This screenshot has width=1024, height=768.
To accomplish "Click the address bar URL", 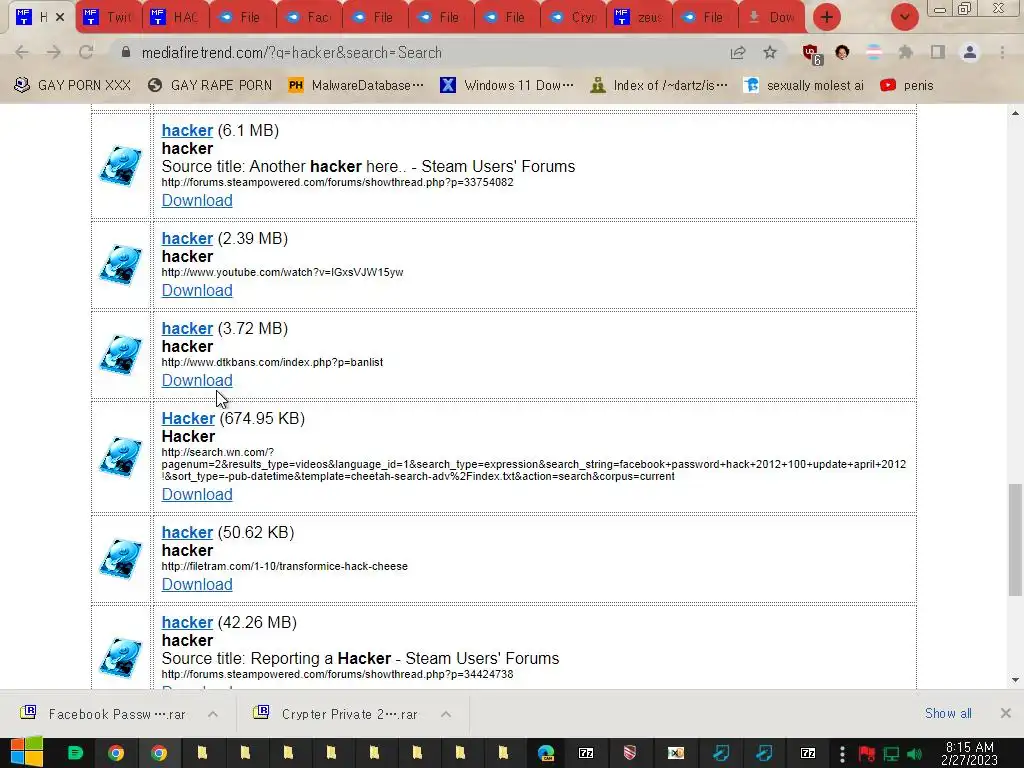I will [291, 52].
